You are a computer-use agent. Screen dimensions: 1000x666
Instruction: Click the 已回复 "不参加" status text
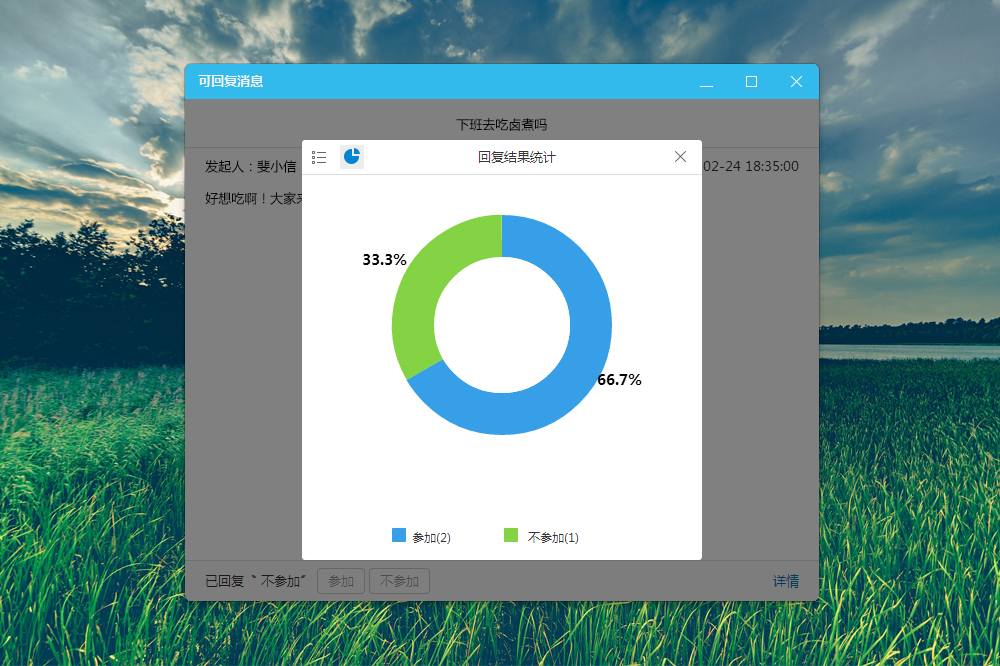(x=255, y=581)
